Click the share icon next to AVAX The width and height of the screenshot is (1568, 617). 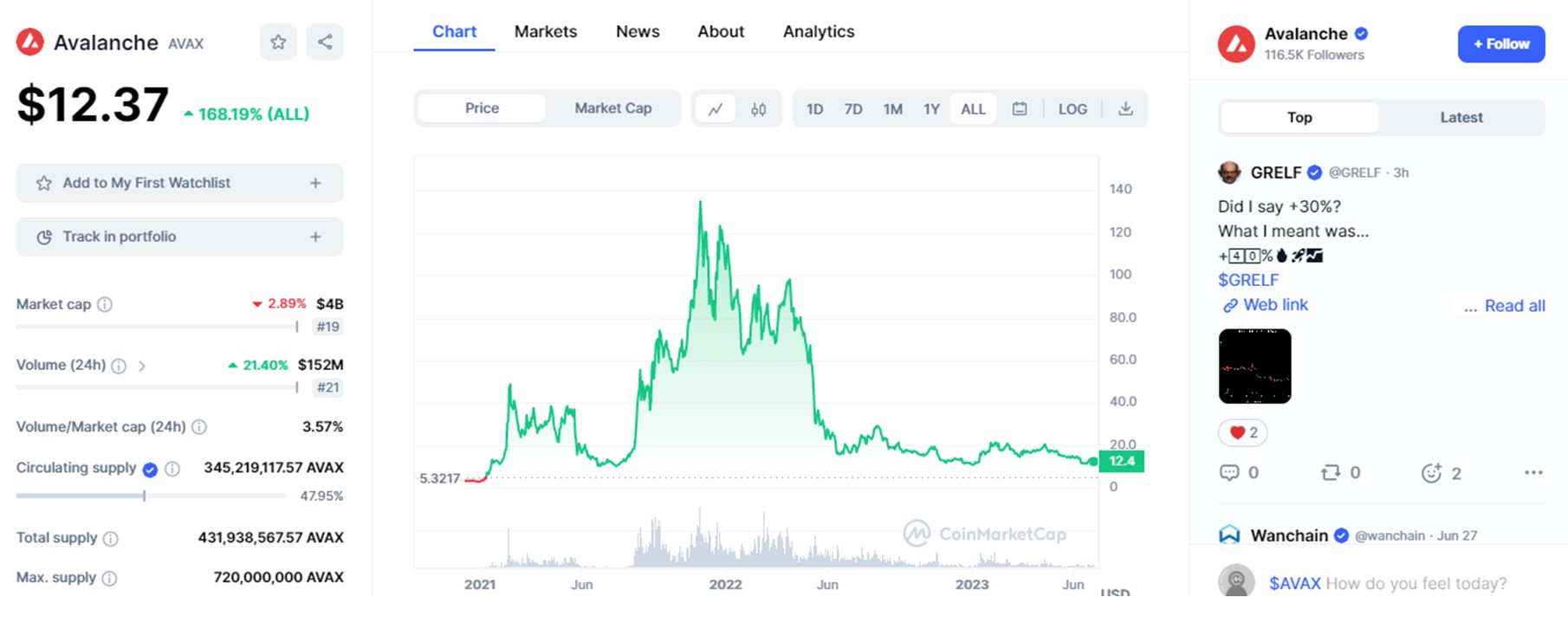(325, 42)
